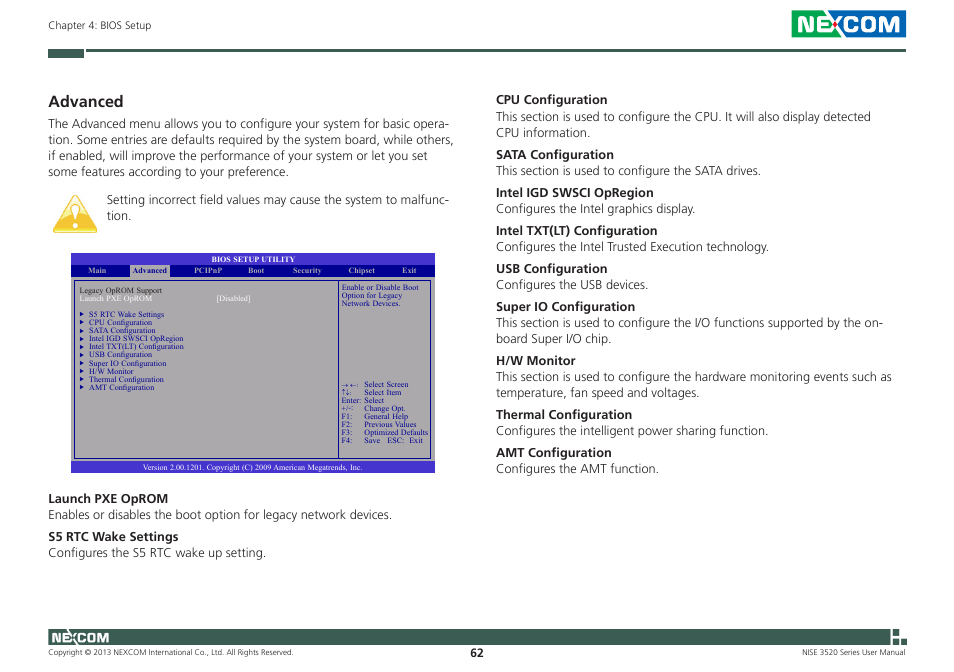Click the 'Super IO Configuration' heading in right column
Viewport: 954px width, 672px height.
pos(565,307)
